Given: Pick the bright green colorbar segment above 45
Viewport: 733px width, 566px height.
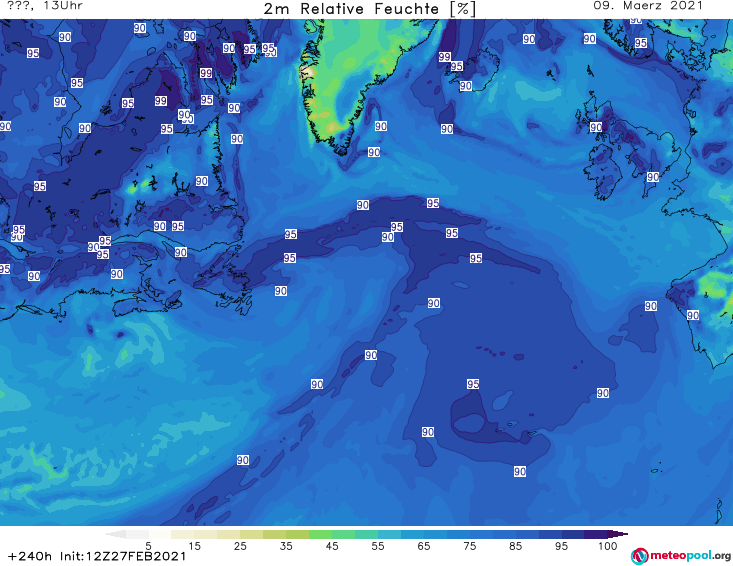Looking at the screenshot, I should point(320,534).
